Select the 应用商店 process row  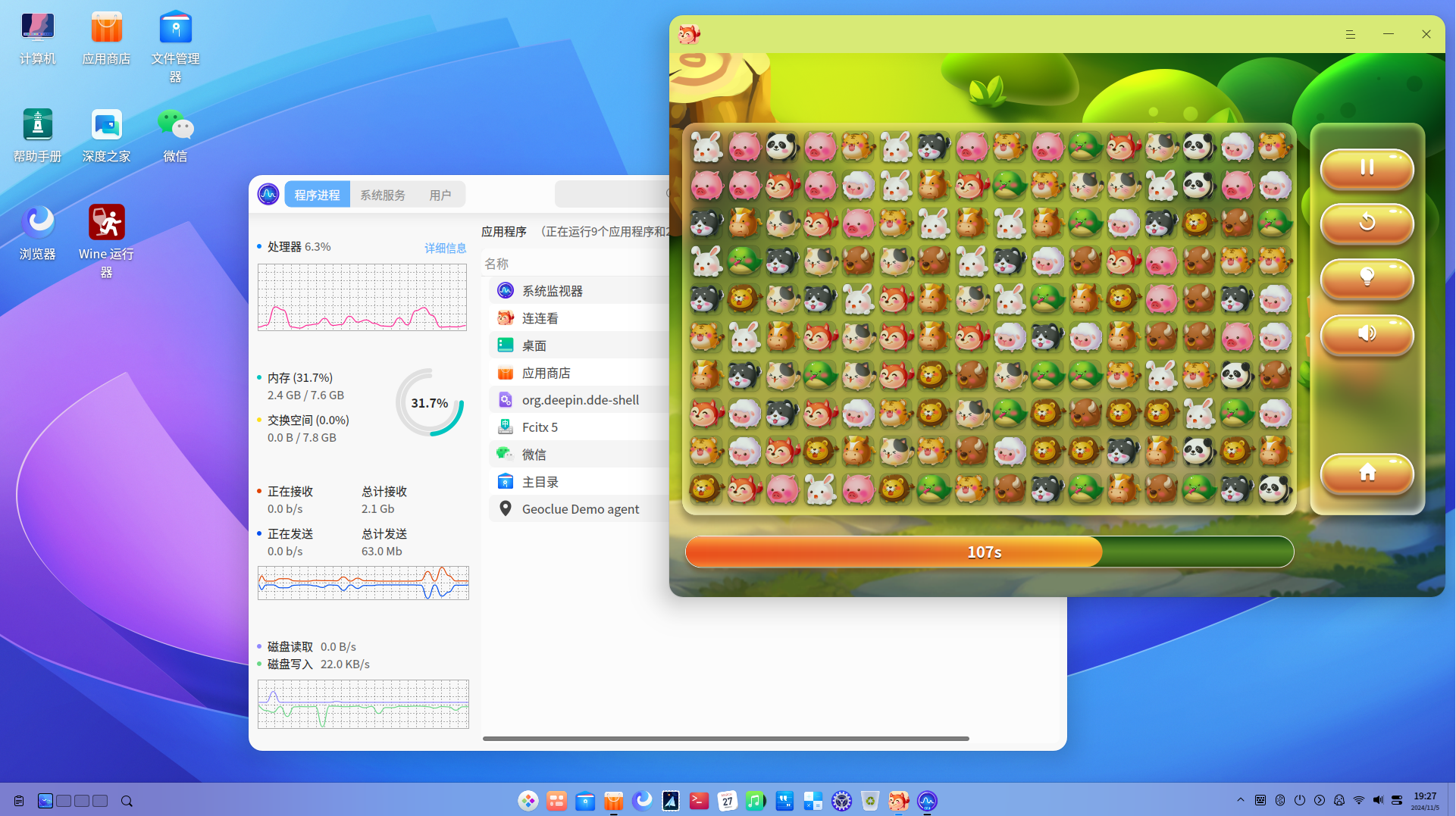click(x=579, y=373)
